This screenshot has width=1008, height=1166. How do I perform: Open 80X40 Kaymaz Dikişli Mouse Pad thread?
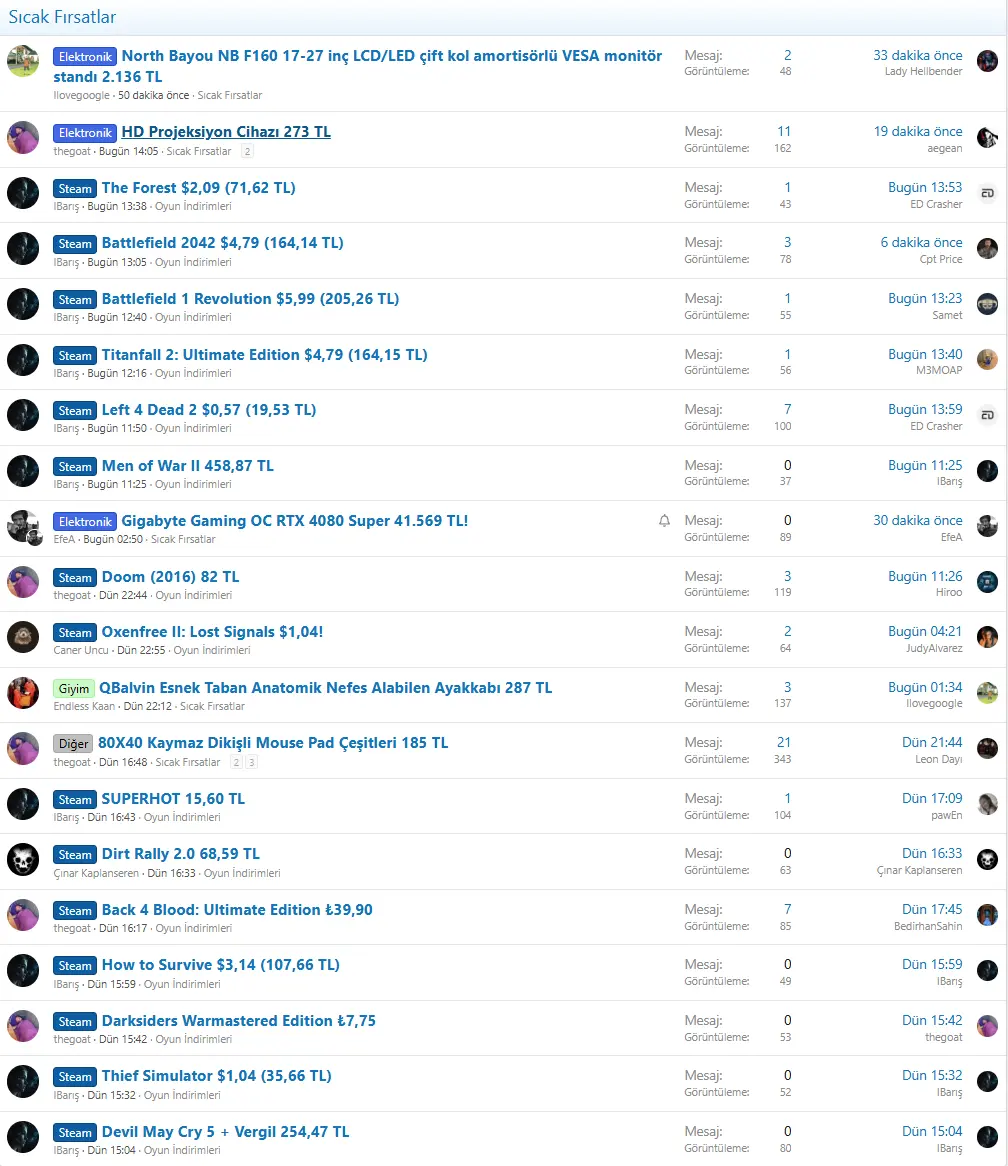(x=273, y=743)
